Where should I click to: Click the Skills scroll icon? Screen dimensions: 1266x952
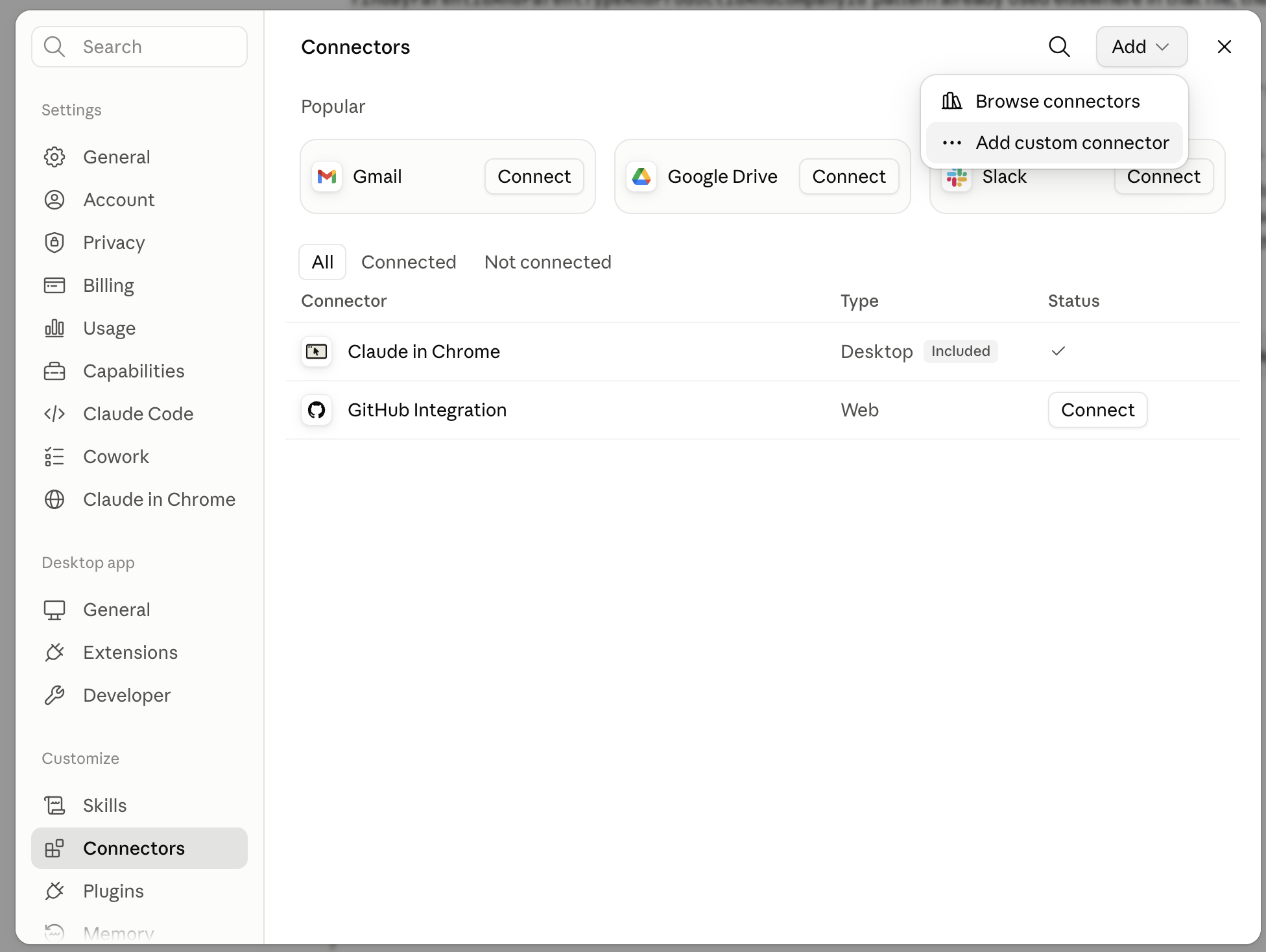pos(54,805)
